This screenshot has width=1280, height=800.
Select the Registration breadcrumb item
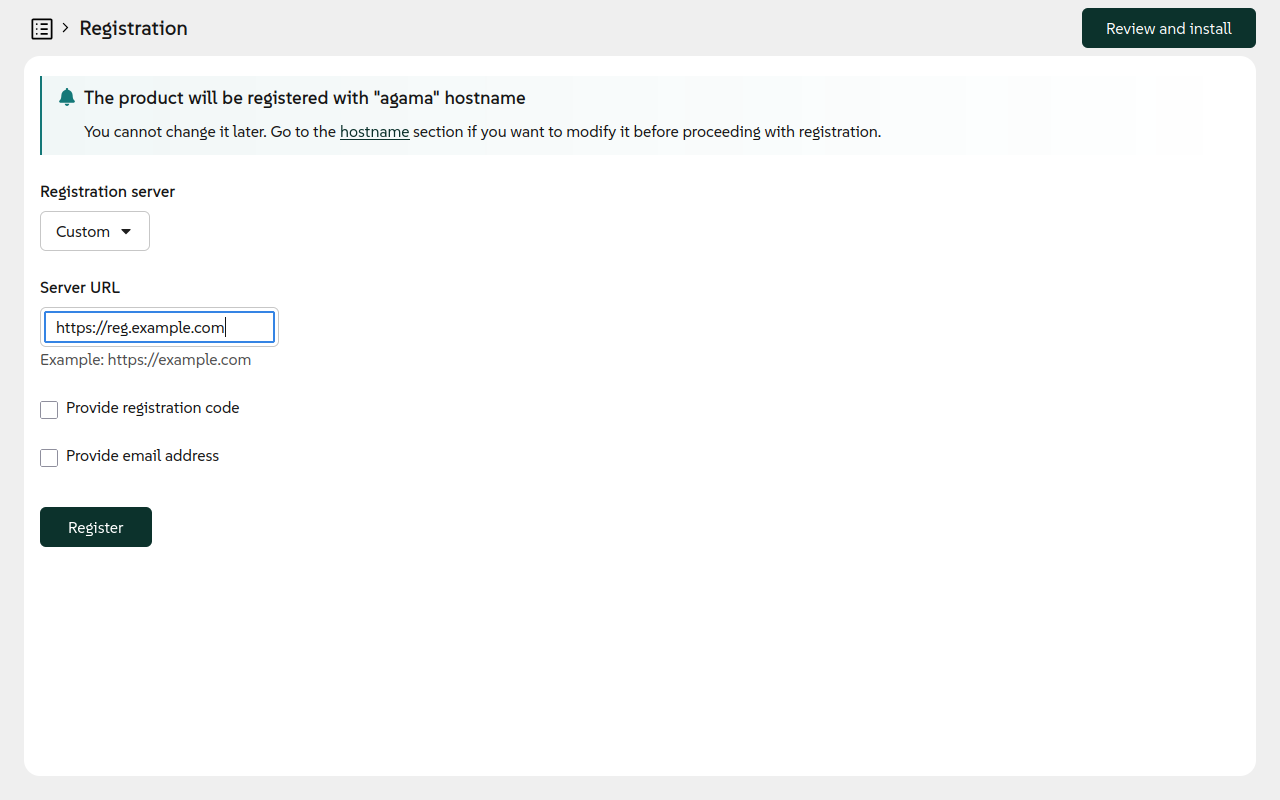pos(133,28)
